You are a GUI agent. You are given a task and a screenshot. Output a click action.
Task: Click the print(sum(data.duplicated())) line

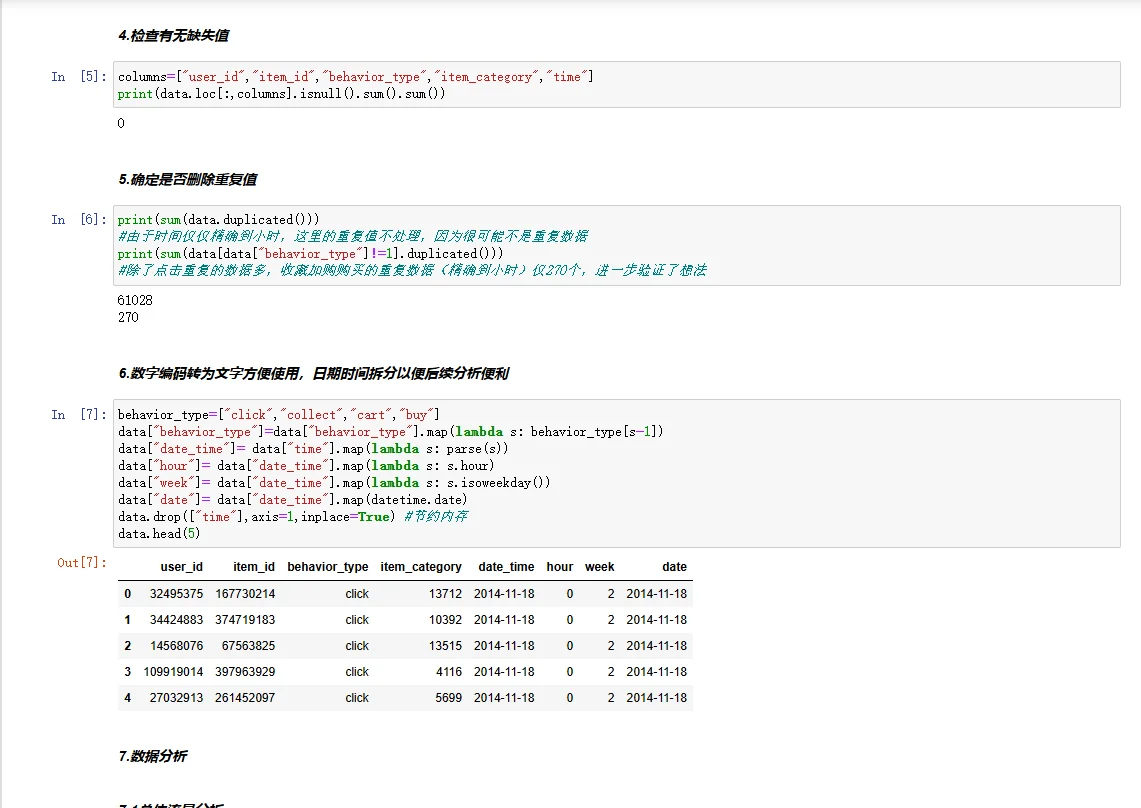click(218, 219)
